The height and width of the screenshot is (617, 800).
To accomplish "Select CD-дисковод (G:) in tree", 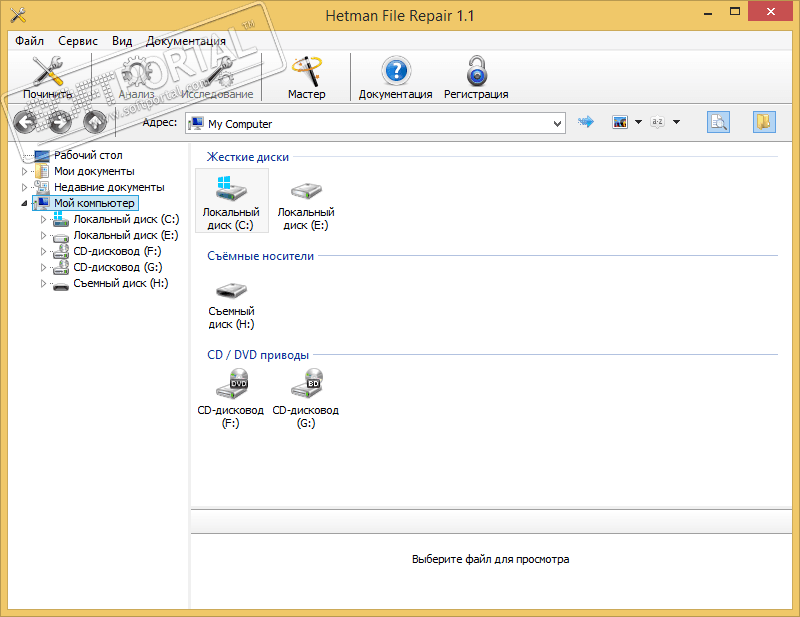I will point(118,267).
